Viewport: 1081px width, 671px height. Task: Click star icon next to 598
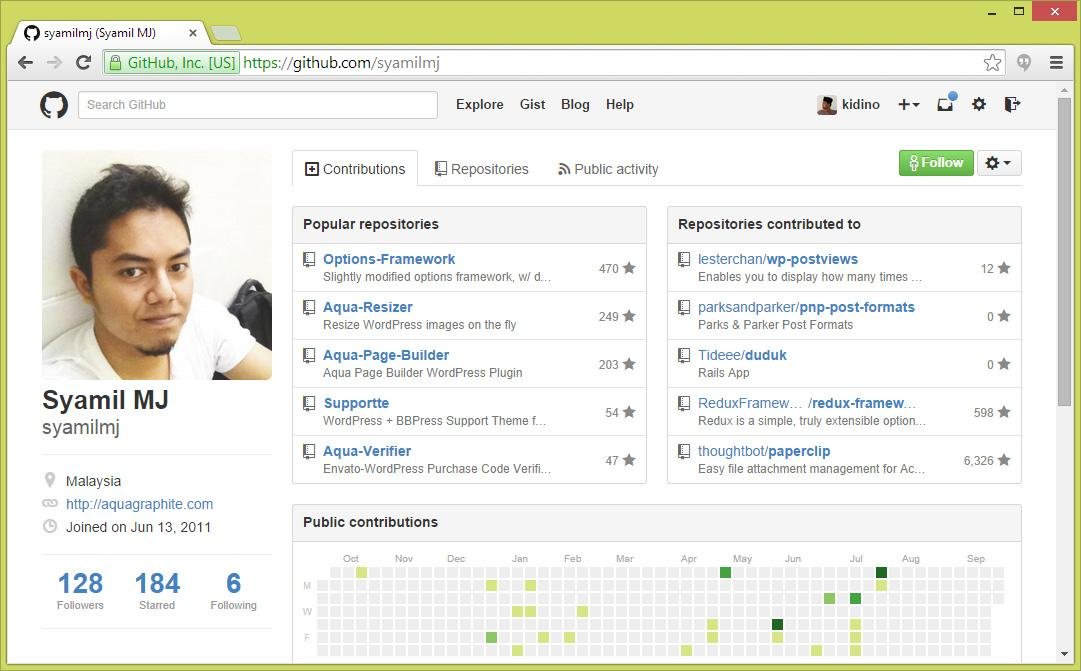click(x=1004, y=412)
